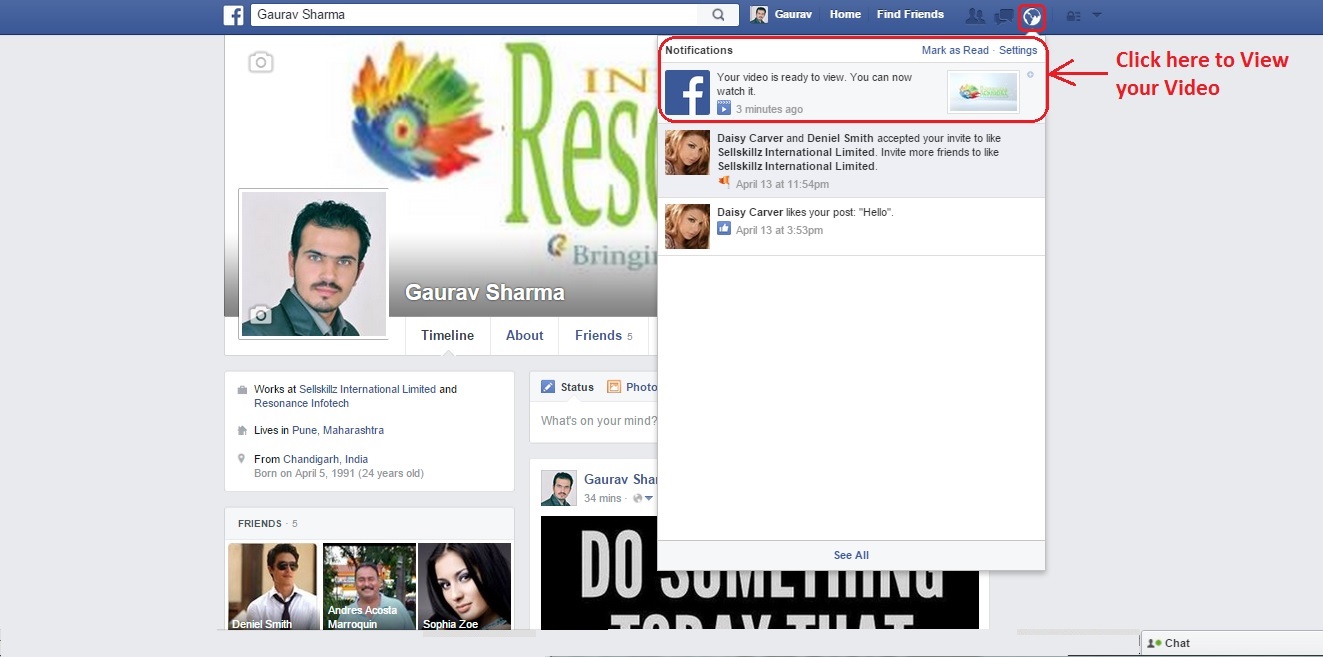
Task: Toggle the Notifications globe icon
Action: coord(1033,16)
